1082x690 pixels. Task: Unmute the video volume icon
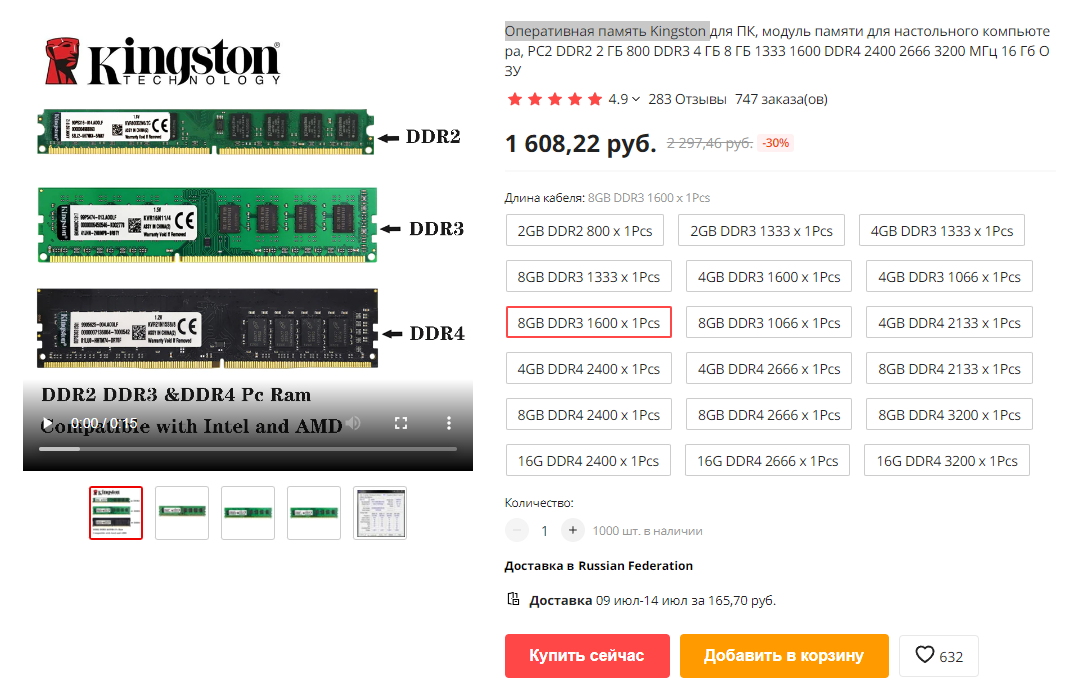354,423
